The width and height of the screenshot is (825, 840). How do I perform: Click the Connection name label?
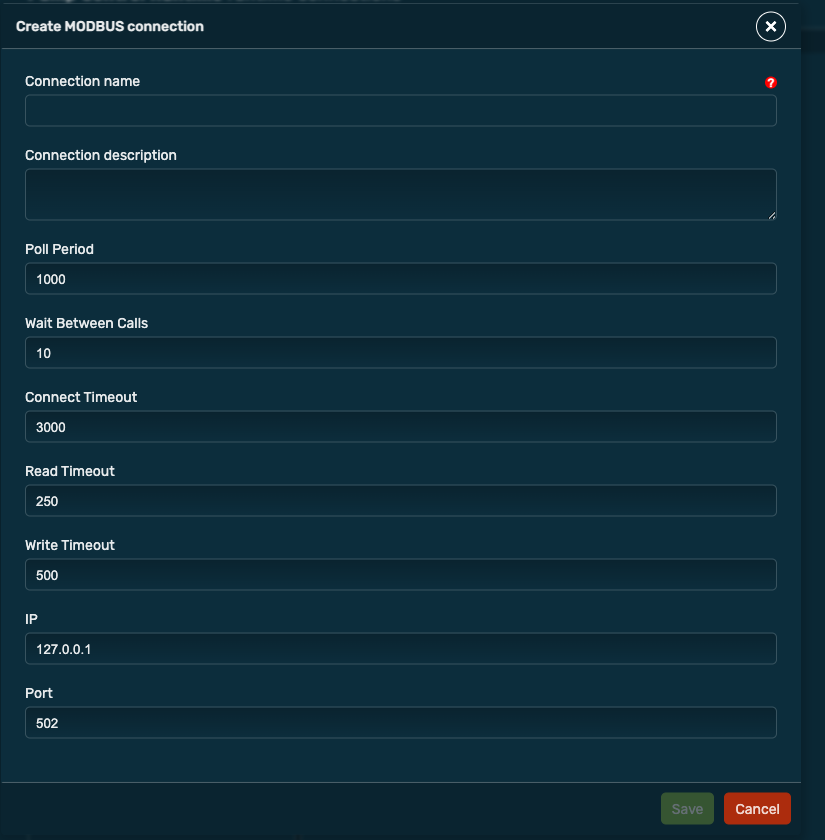83,81
